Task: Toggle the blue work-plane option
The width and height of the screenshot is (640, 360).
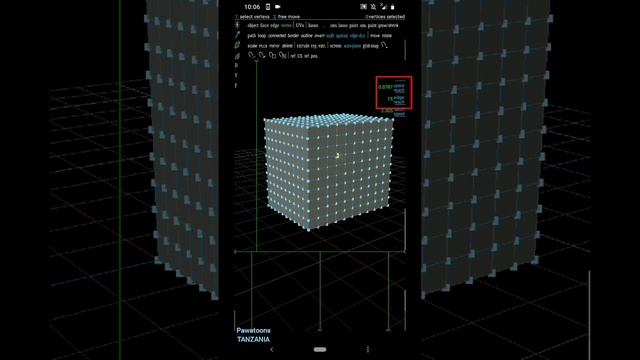Action: pyautogui.click(x=352, y=46)
